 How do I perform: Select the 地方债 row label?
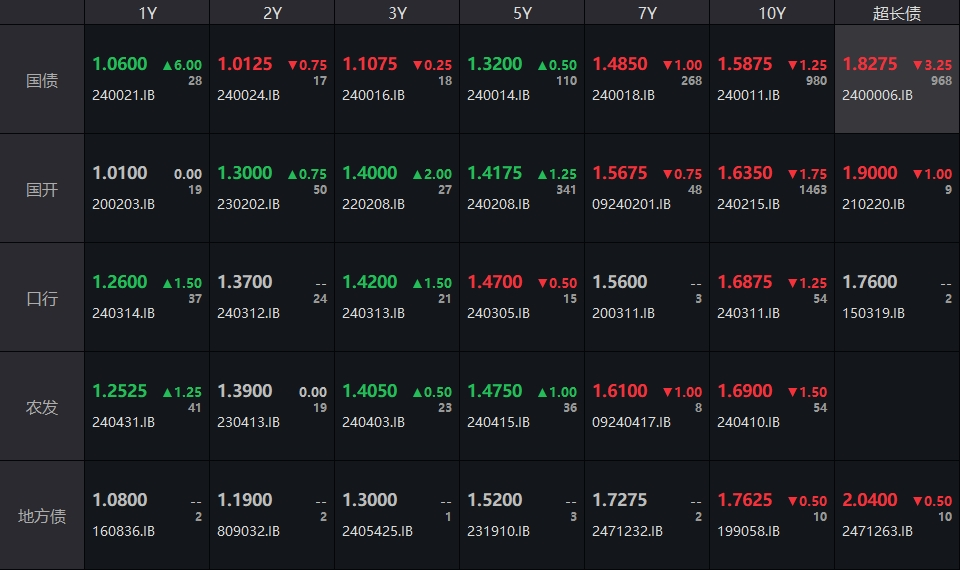(42, 516)
